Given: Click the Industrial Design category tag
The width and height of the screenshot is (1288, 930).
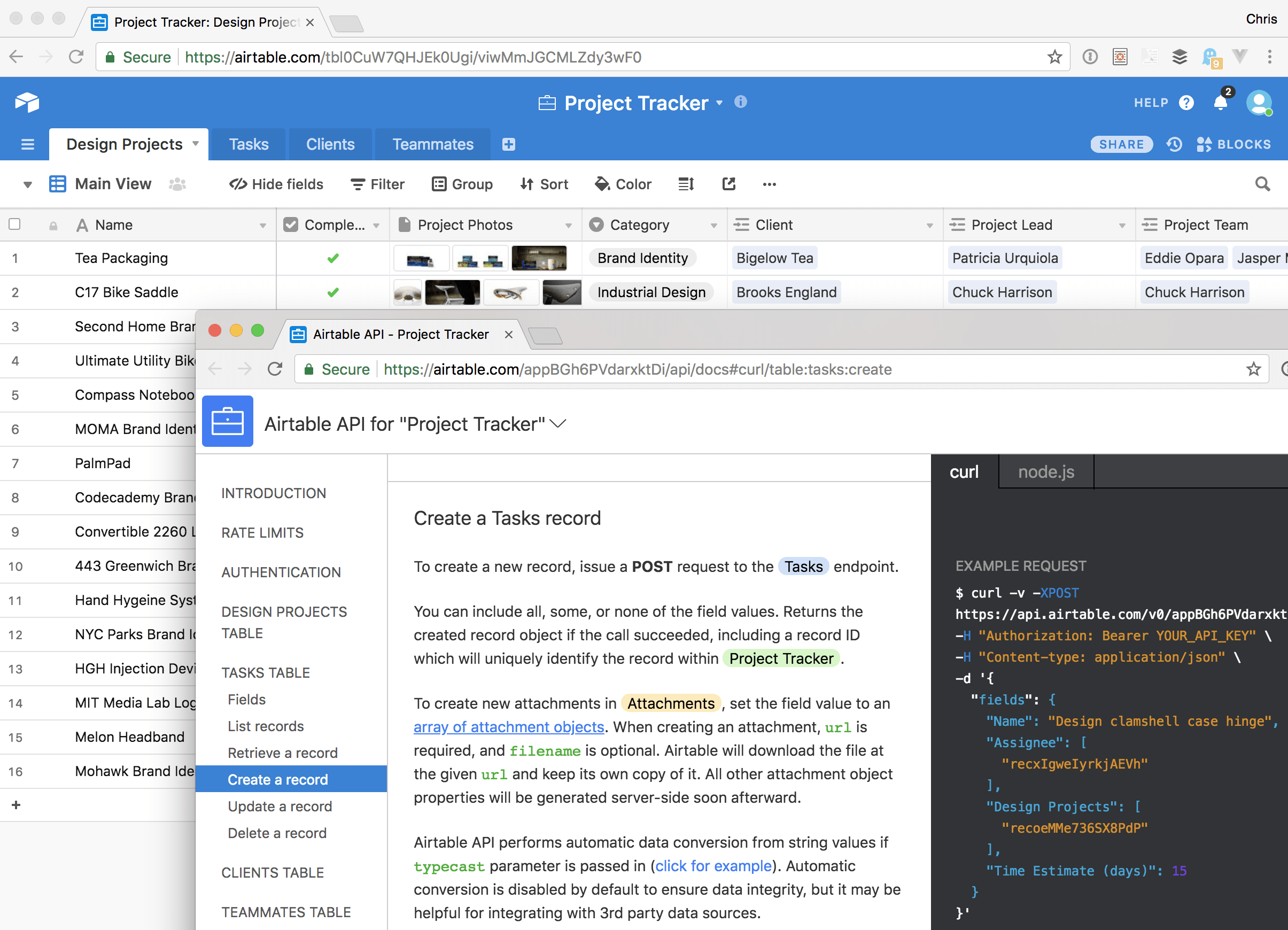Looking at the screenshot, I should pyautogui.click(x=651, y=292).
